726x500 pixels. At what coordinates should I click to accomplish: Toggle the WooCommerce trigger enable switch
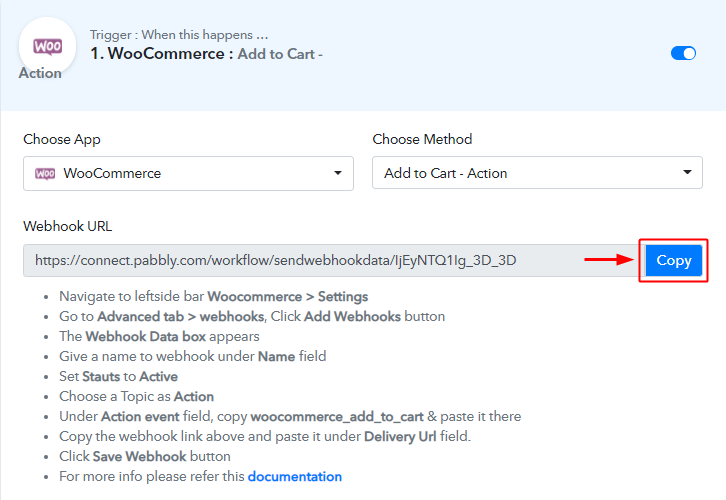point(683,53)
